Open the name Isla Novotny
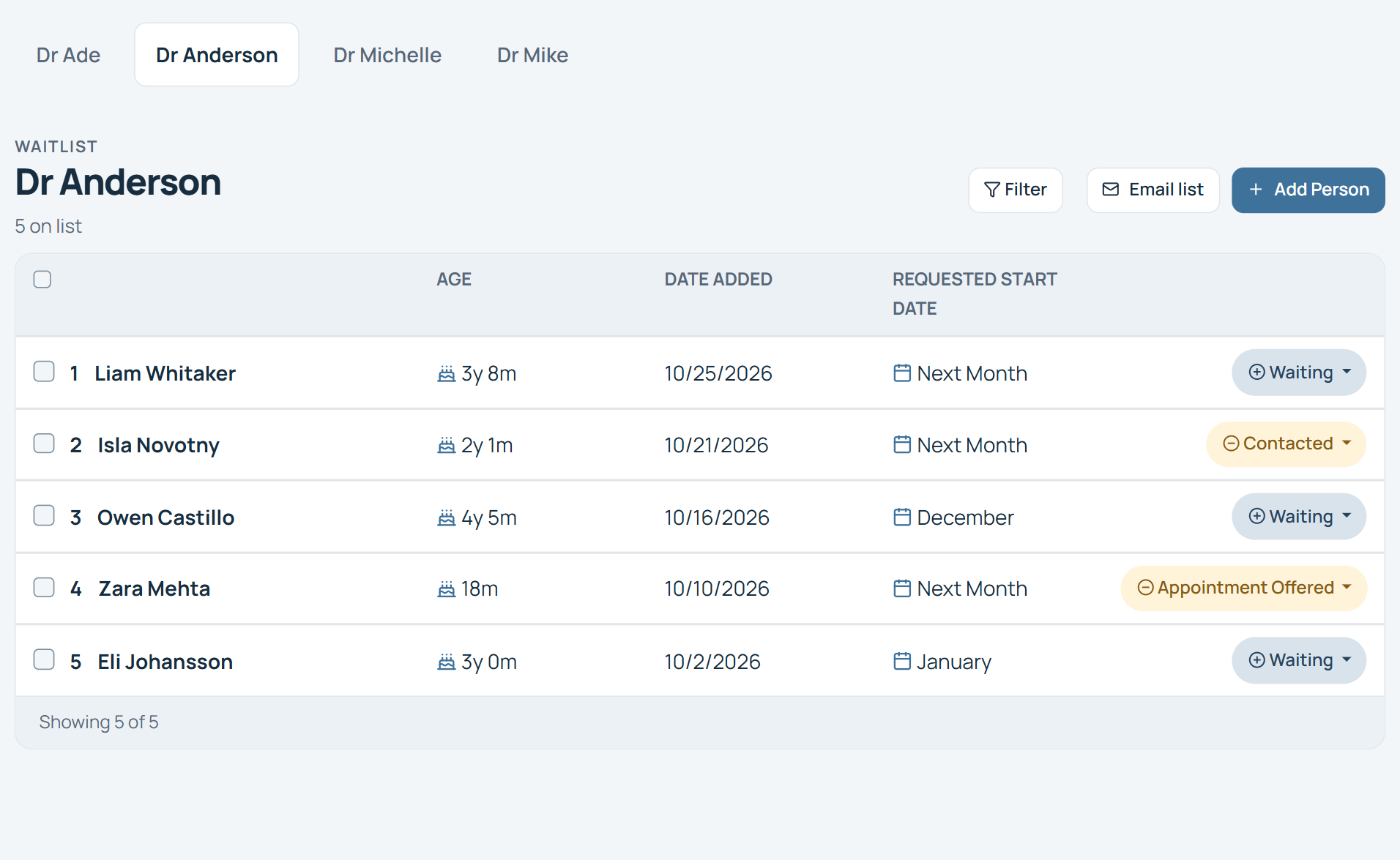 click(x=158, y=445)
